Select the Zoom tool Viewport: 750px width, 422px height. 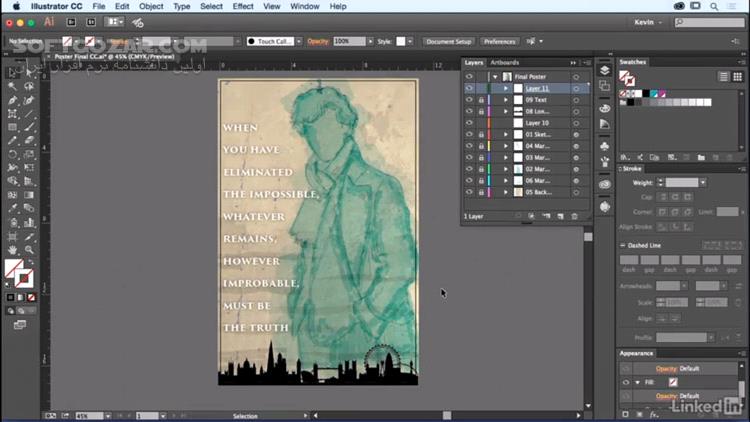[x=29, y=250]
